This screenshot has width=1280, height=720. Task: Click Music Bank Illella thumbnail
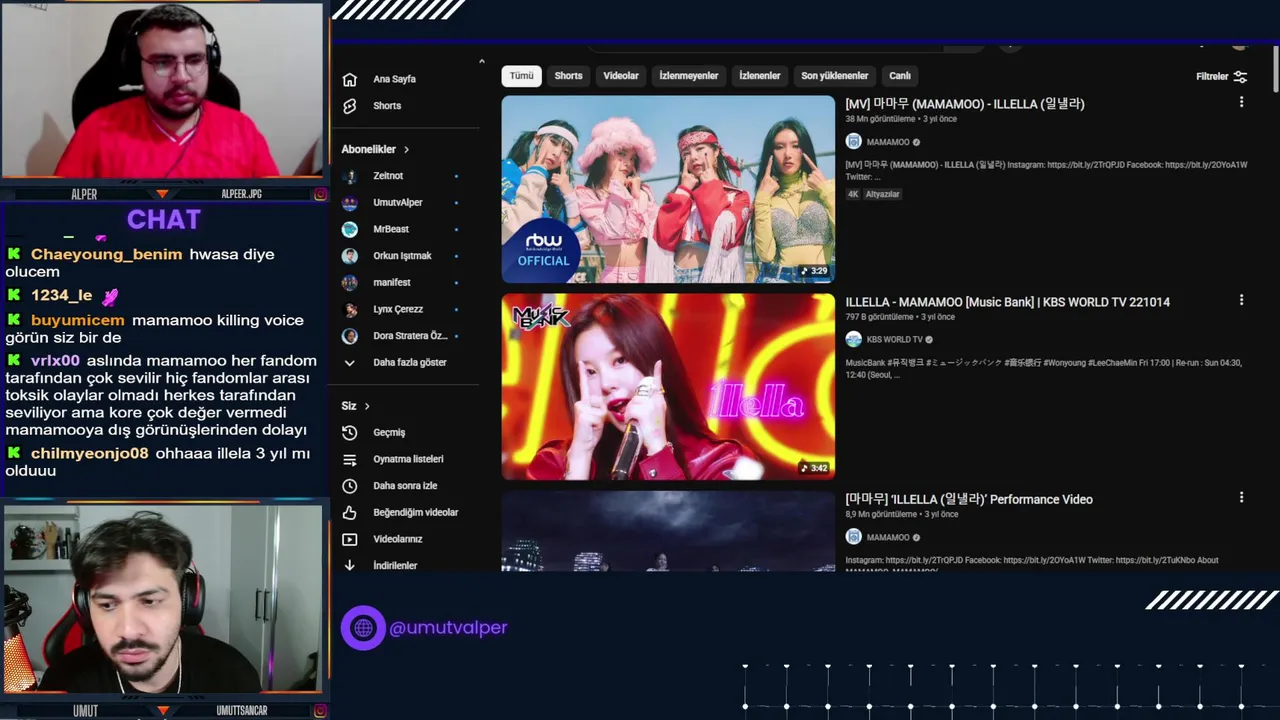tap(668, 386)
